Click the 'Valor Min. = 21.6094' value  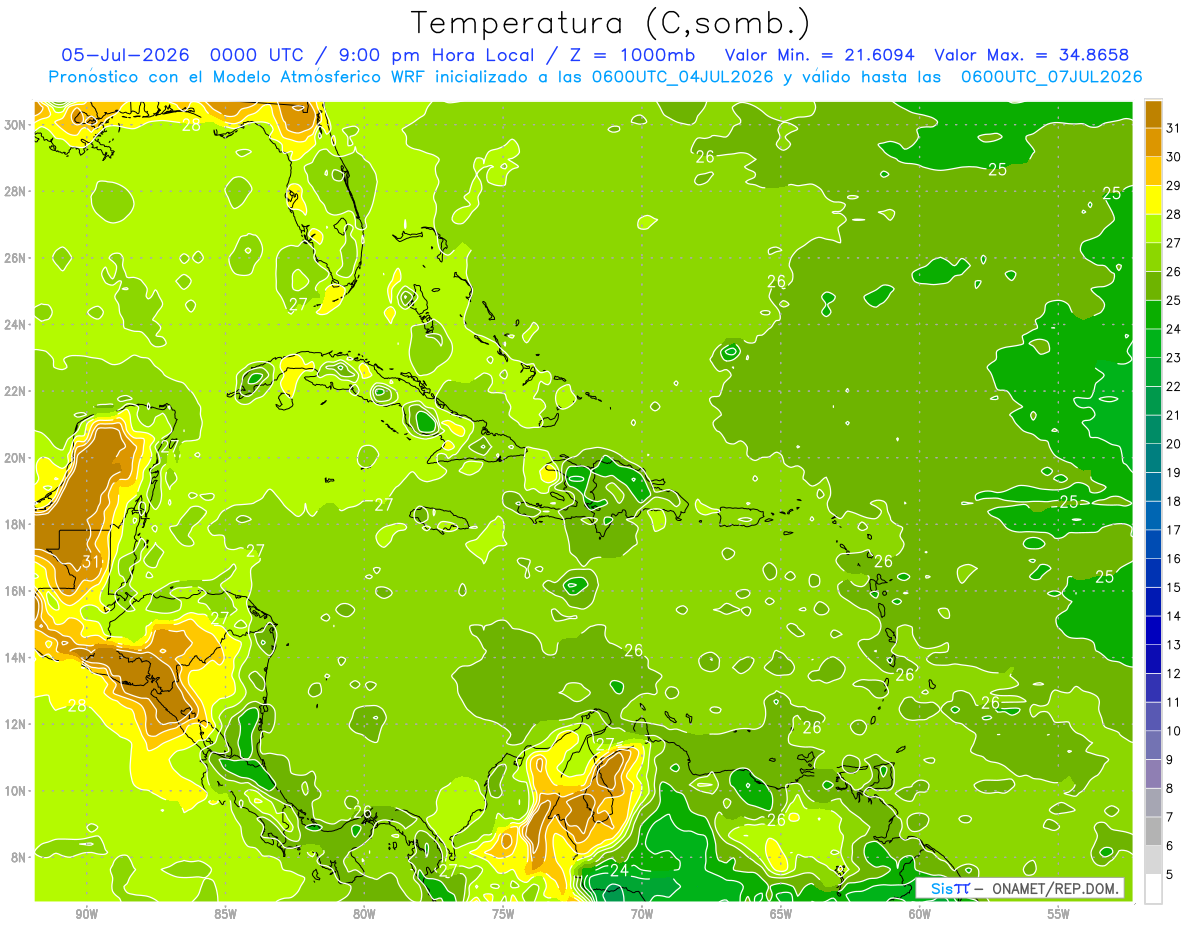[822, 54]
